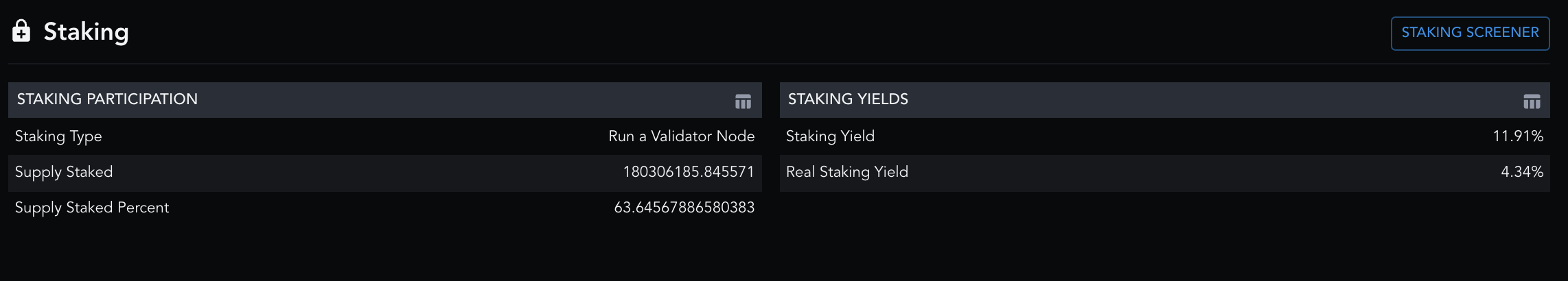
Task: Click the table icon in Staking Yields
Action: tap(1532, 101)
